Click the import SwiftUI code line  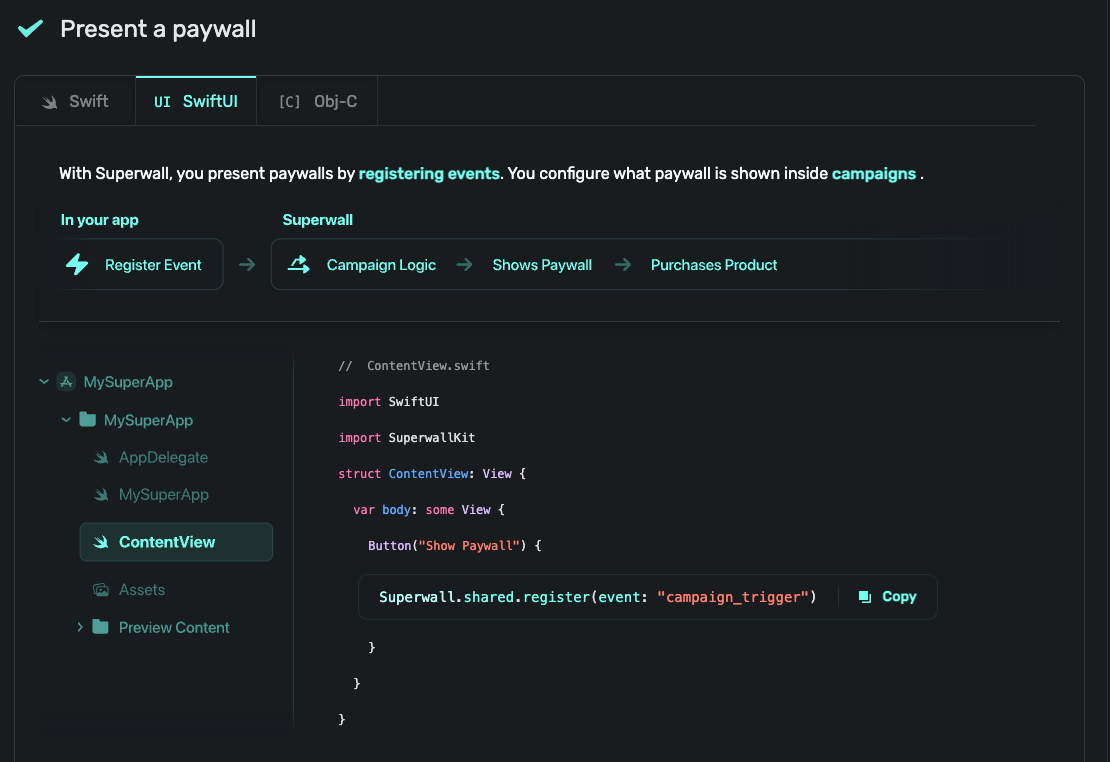coord(389,402)
